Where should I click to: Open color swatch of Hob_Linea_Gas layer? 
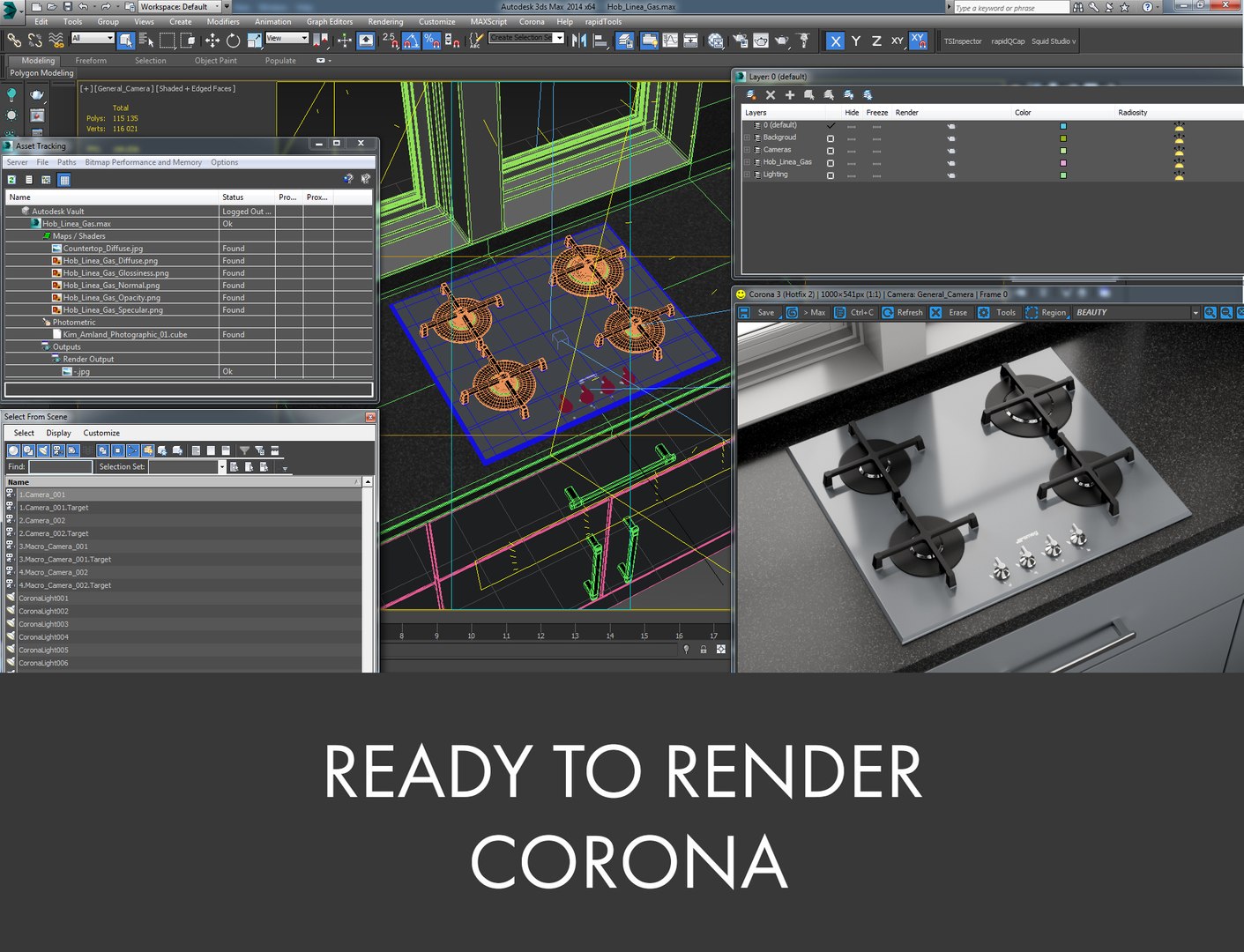tap(1063, 163)
